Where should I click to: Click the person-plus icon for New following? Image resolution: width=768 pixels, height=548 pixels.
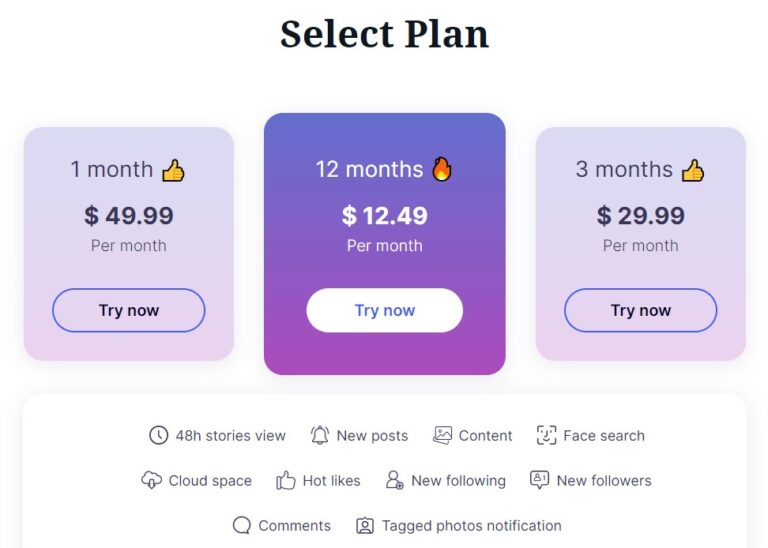(394, 480)
